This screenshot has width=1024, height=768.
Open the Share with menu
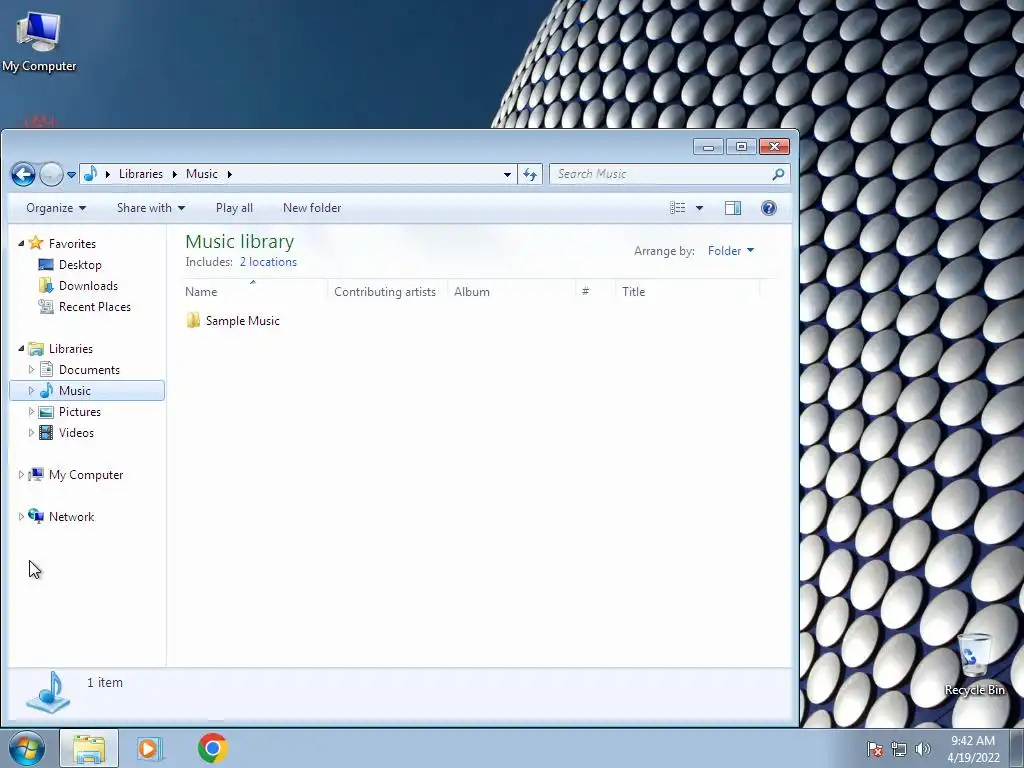point(151,208)
